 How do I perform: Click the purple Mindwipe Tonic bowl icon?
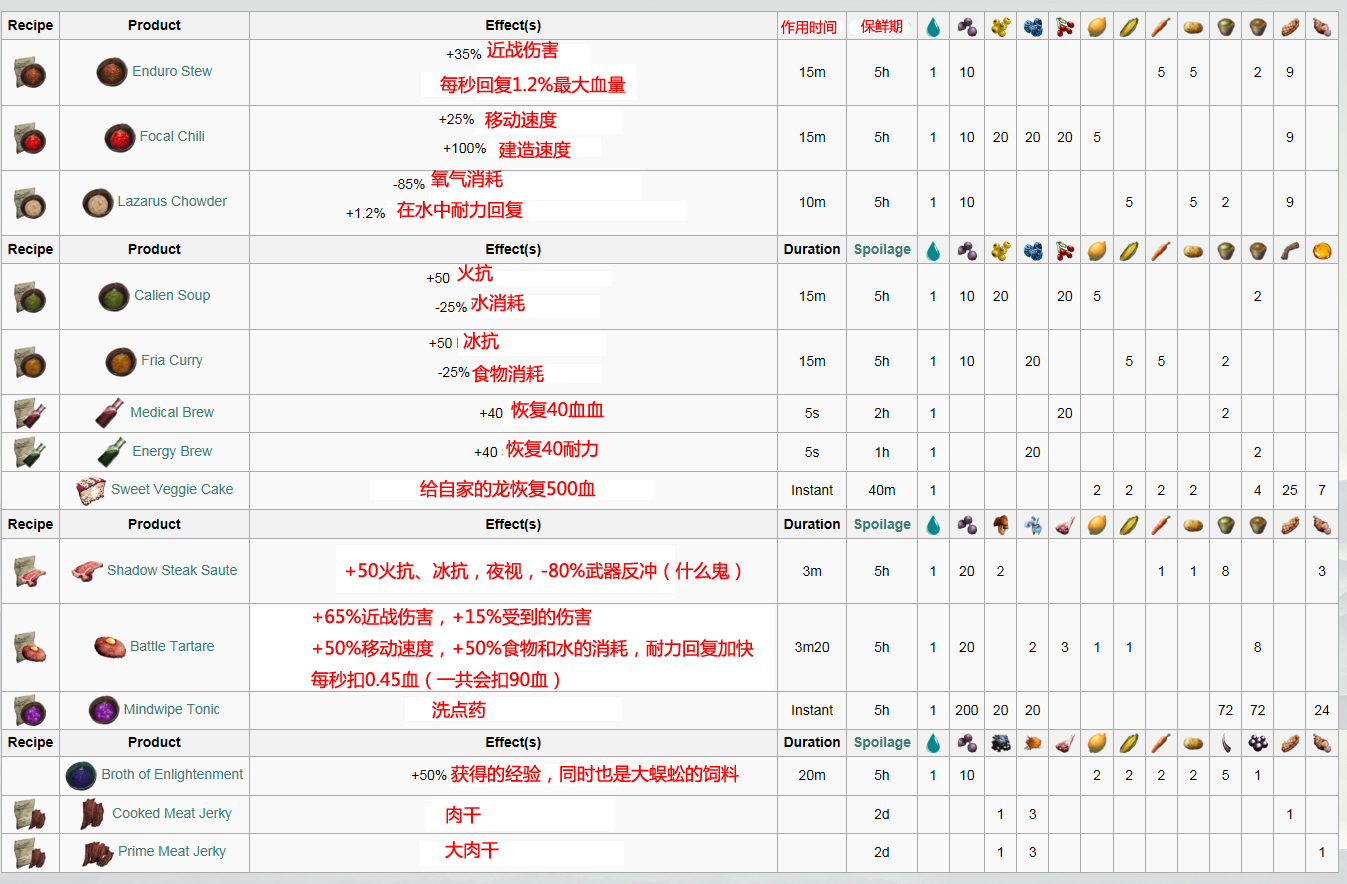coord(104,710)
